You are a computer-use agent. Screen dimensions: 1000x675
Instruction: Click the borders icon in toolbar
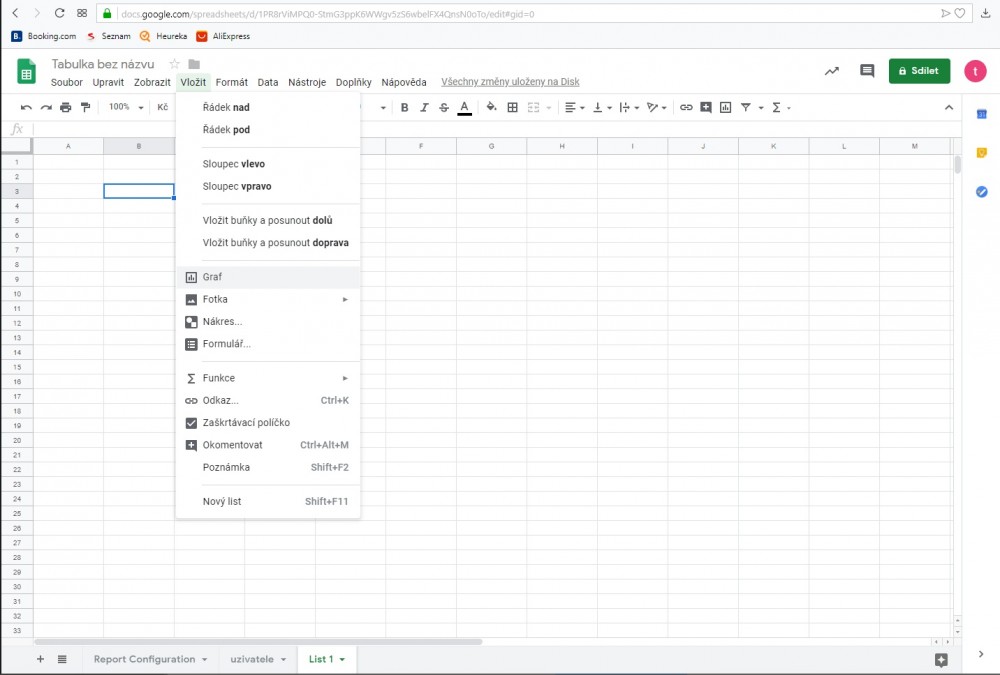[x=513, y=107]
